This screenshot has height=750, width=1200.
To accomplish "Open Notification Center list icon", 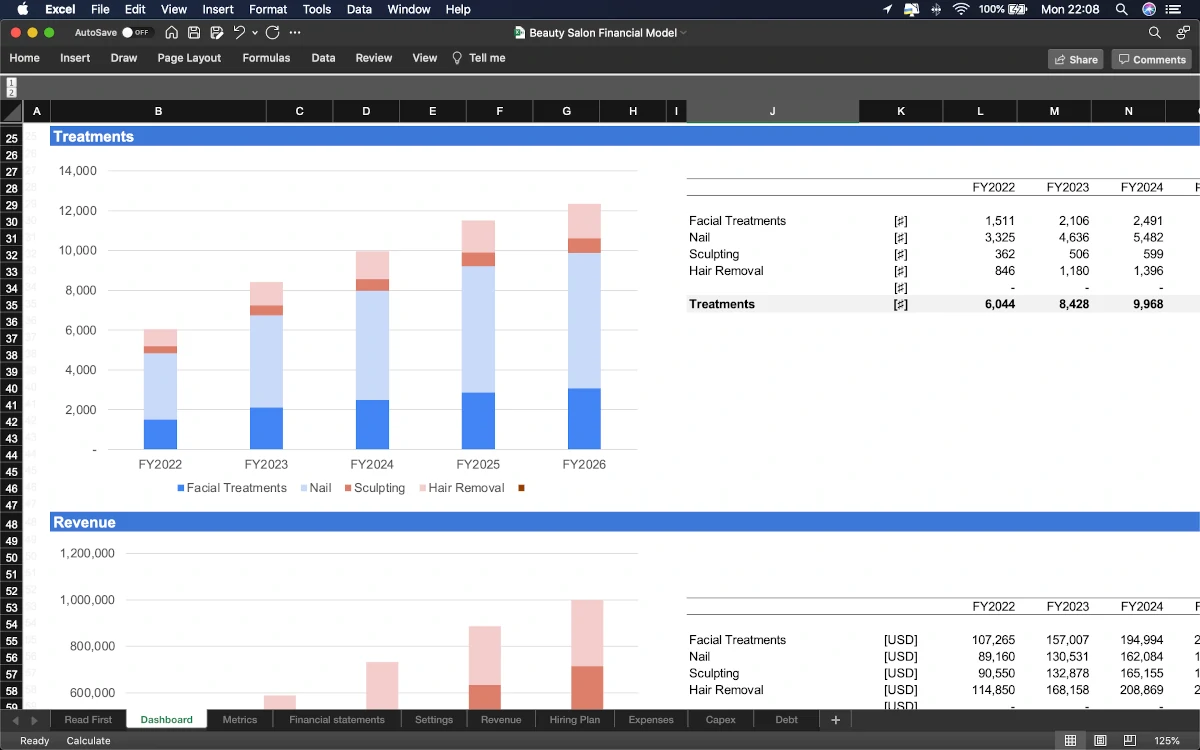I will click(1176, 9).
